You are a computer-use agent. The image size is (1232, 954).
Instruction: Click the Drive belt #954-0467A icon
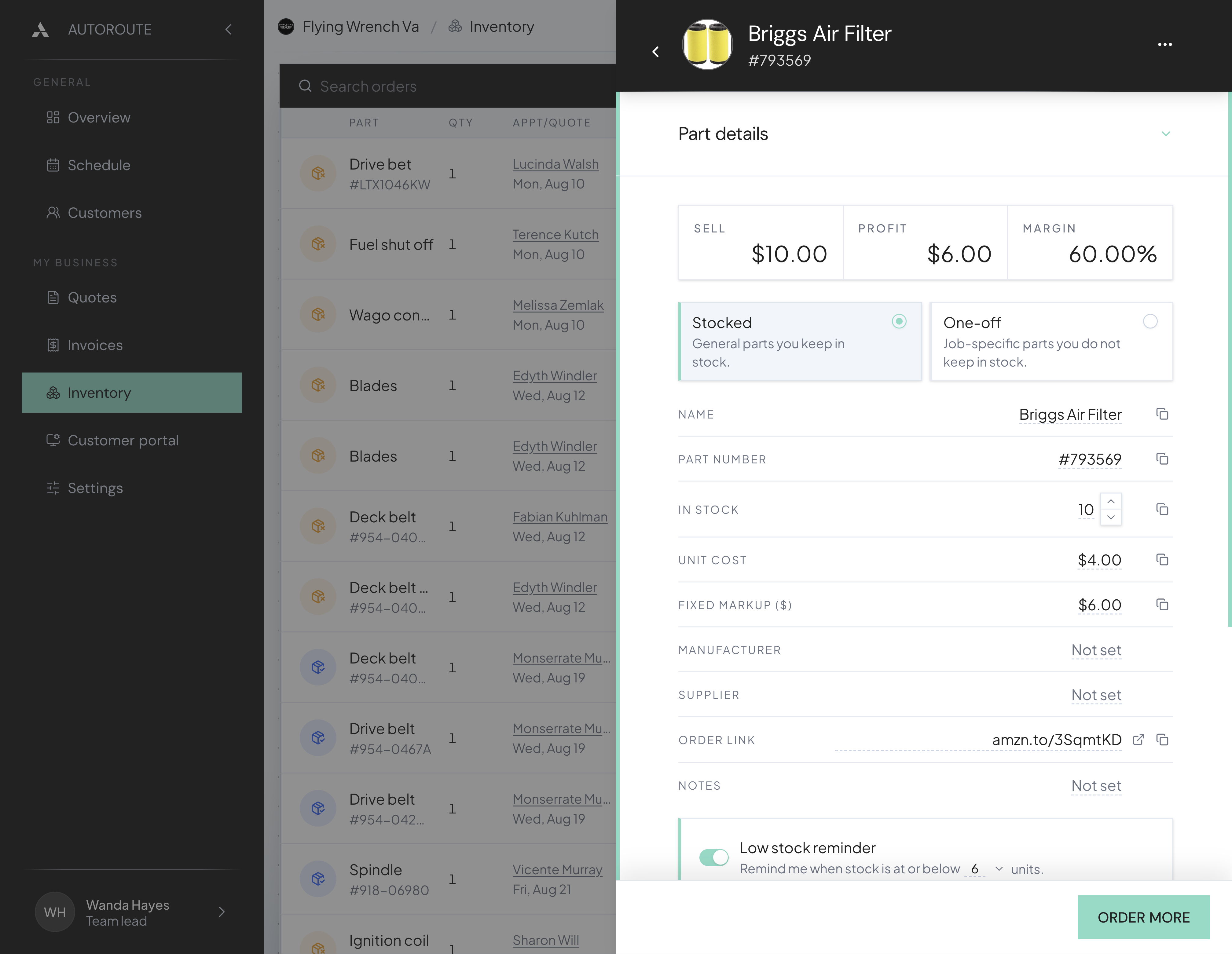[318, 738]
